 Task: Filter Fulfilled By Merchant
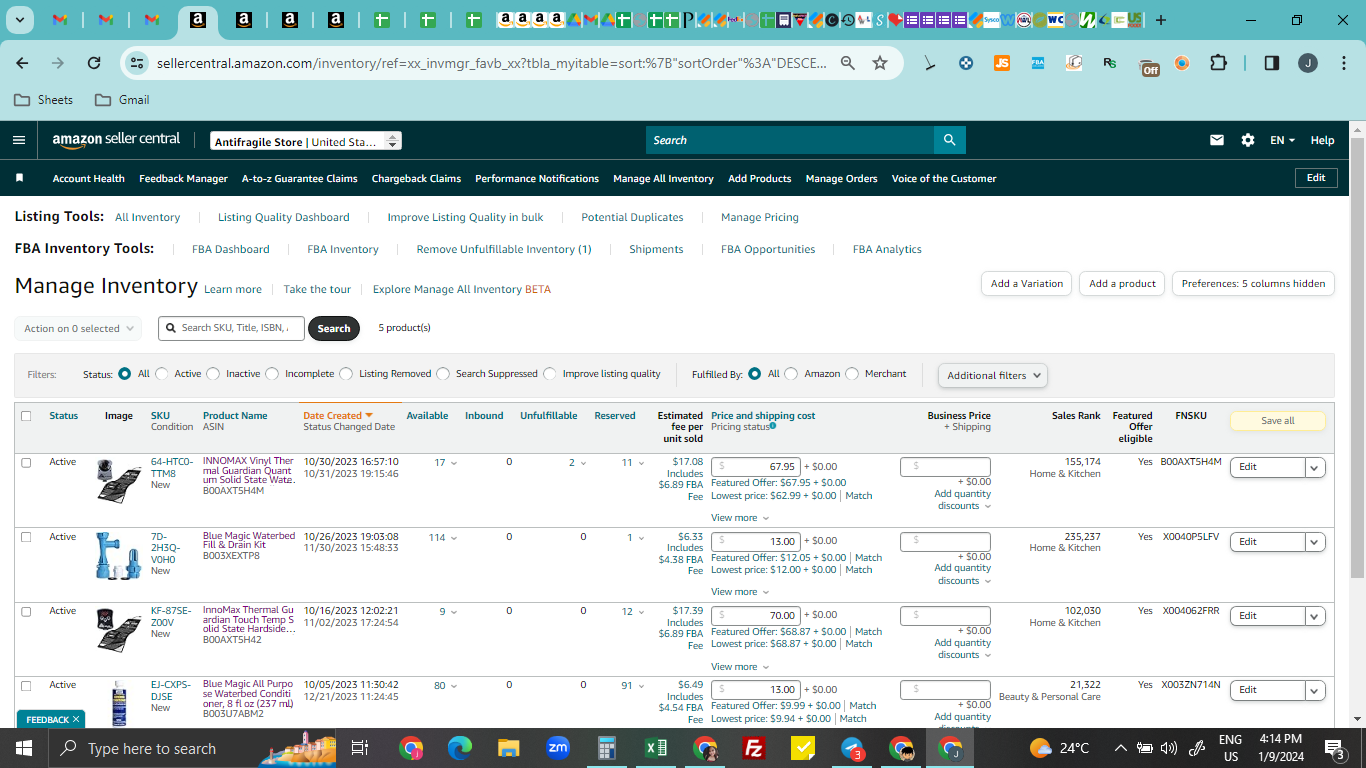852,374
